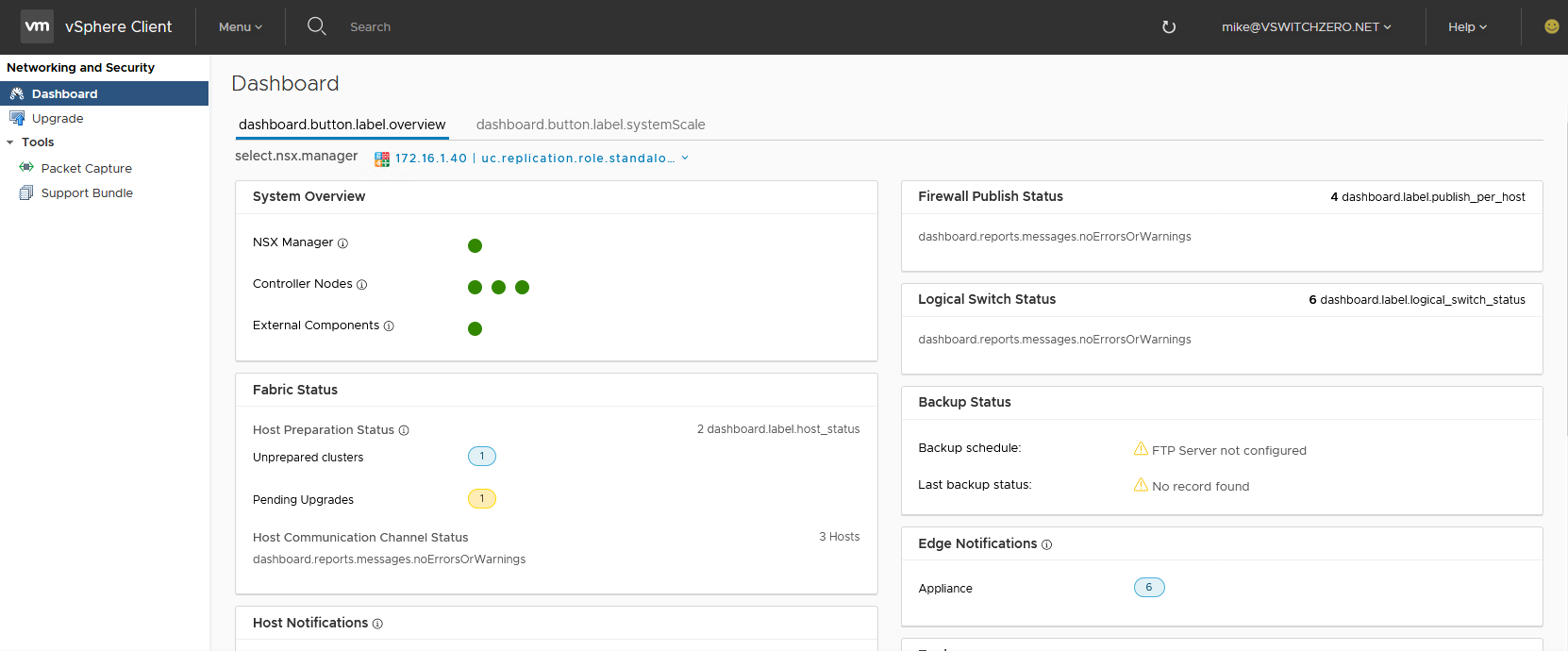This screenshot has height=651, width=1568.
Task: Click info icon next to Edge Notifications
Action: click(x=1046, y=544)
